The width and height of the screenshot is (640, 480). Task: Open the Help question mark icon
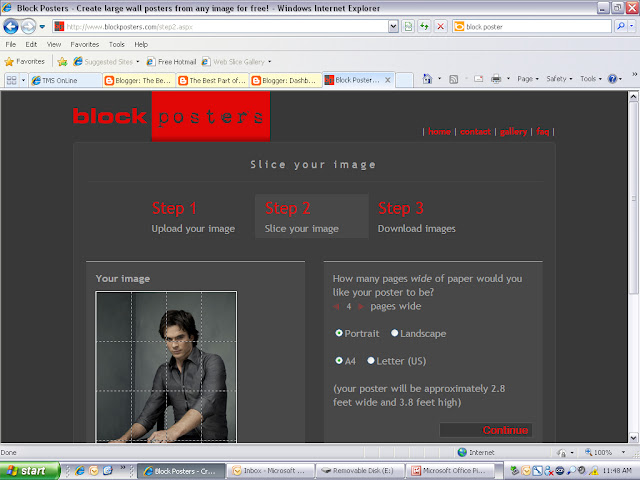612,79
